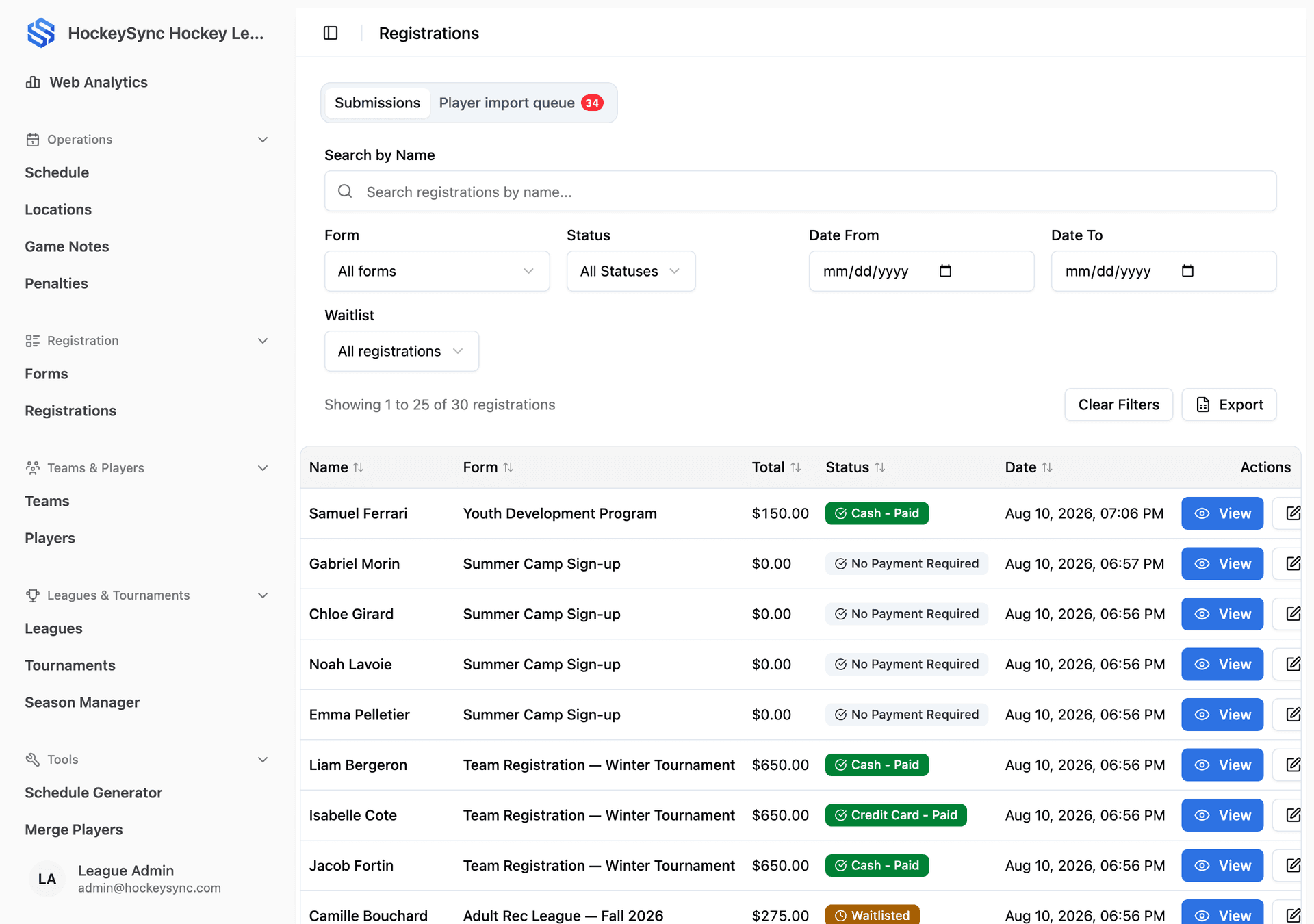Open Game Notes in sidebar
This screenshot has height=924, width=1314.
[x=67, y=246]
